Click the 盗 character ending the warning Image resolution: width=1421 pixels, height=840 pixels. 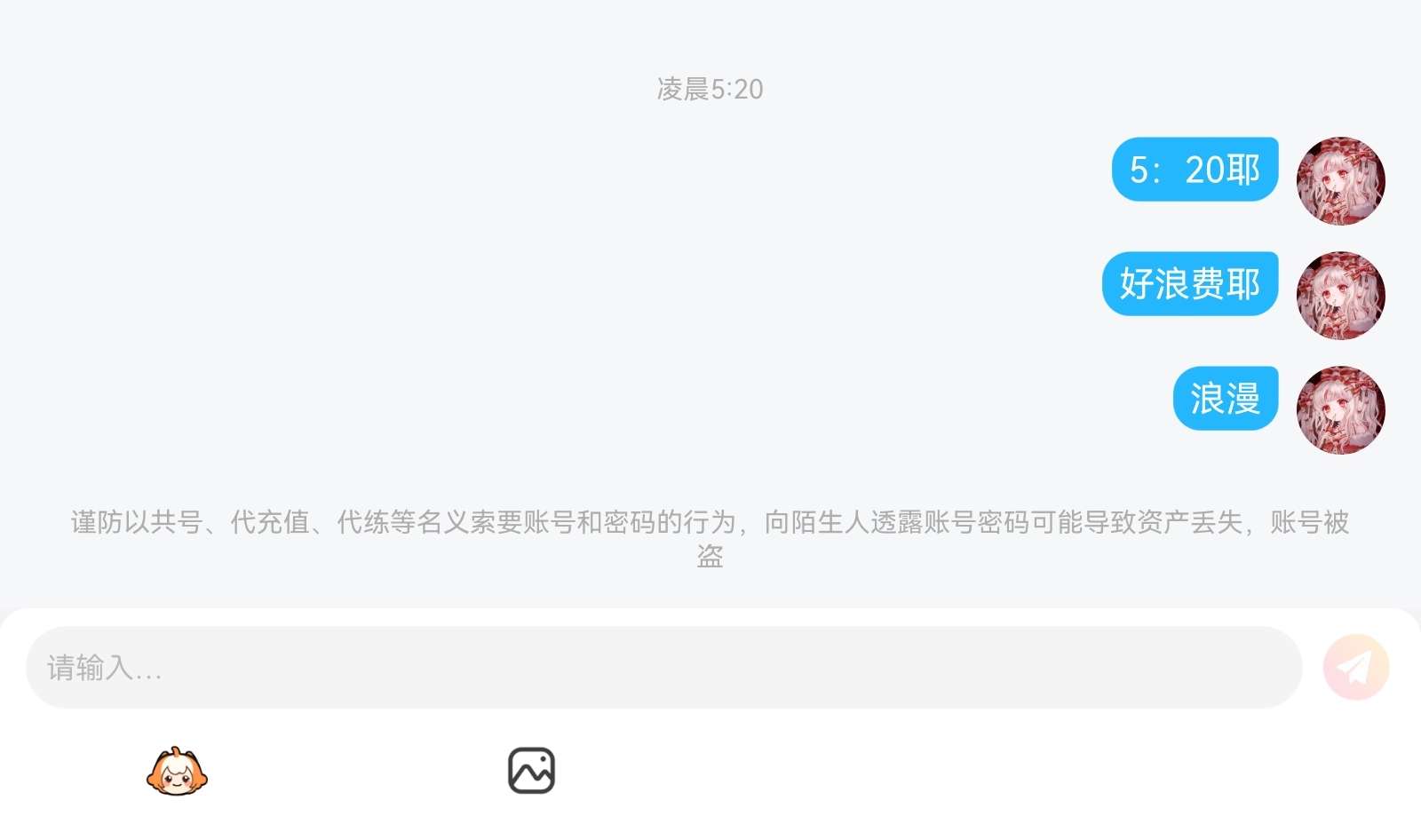click(710, 557)
